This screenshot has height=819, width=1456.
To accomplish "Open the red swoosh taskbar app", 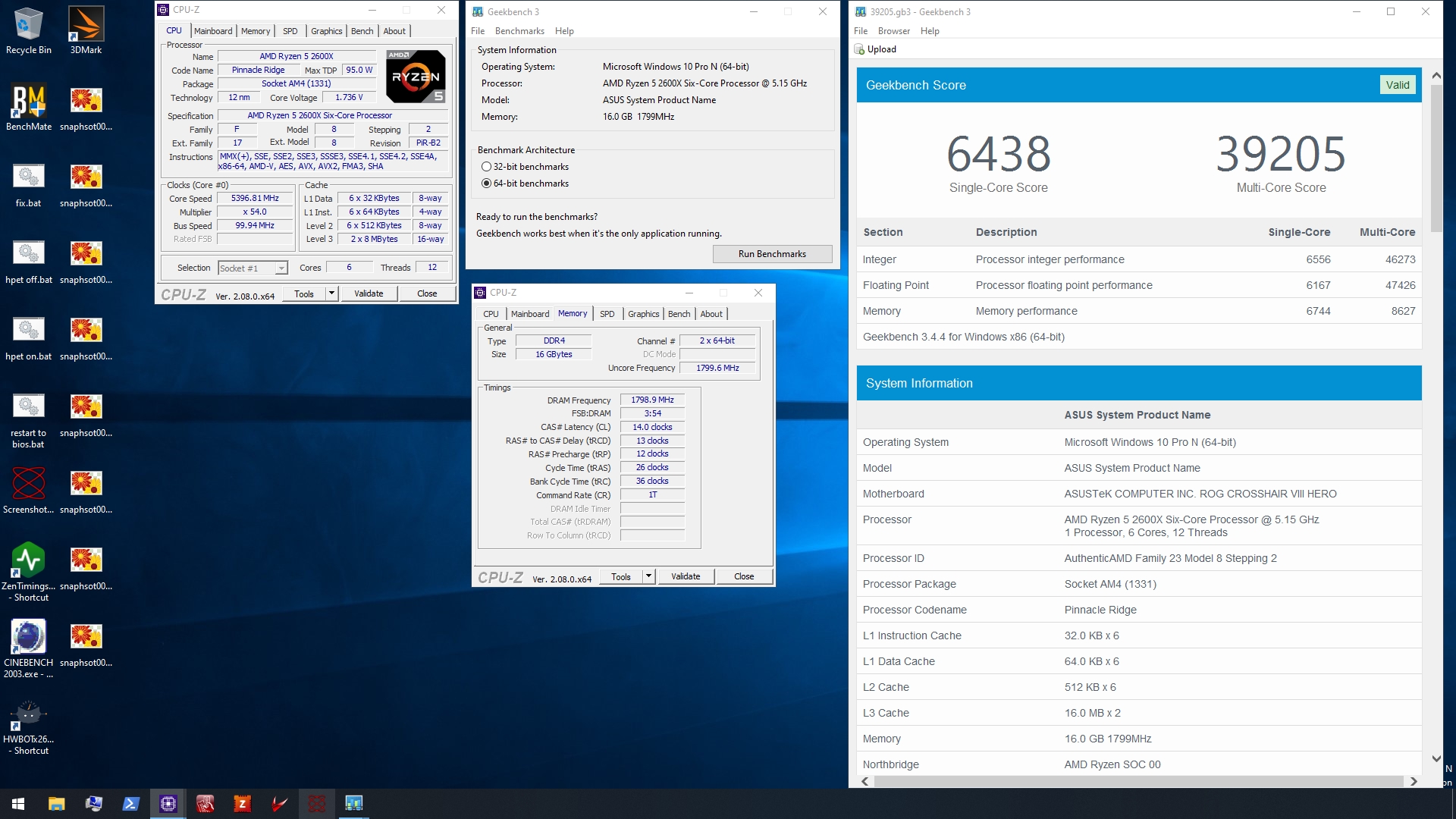I will [279, 804].
